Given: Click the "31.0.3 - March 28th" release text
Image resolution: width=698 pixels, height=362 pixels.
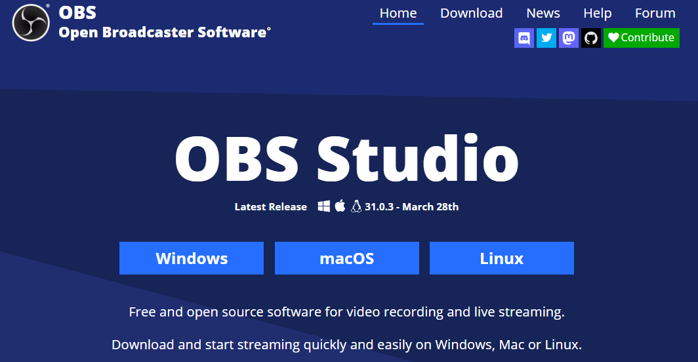Looking at the screenshot, I should (411, 207).
